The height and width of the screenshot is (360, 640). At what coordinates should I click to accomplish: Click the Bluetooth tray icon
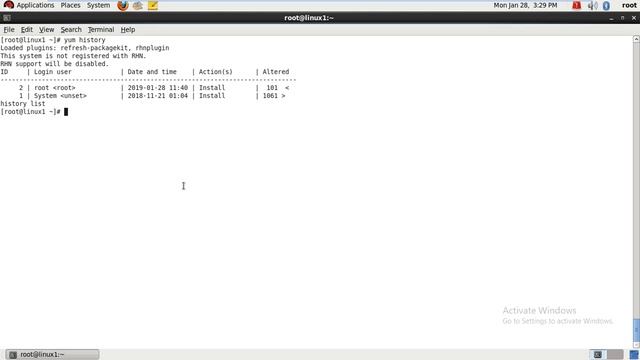[x=606, y=5]
